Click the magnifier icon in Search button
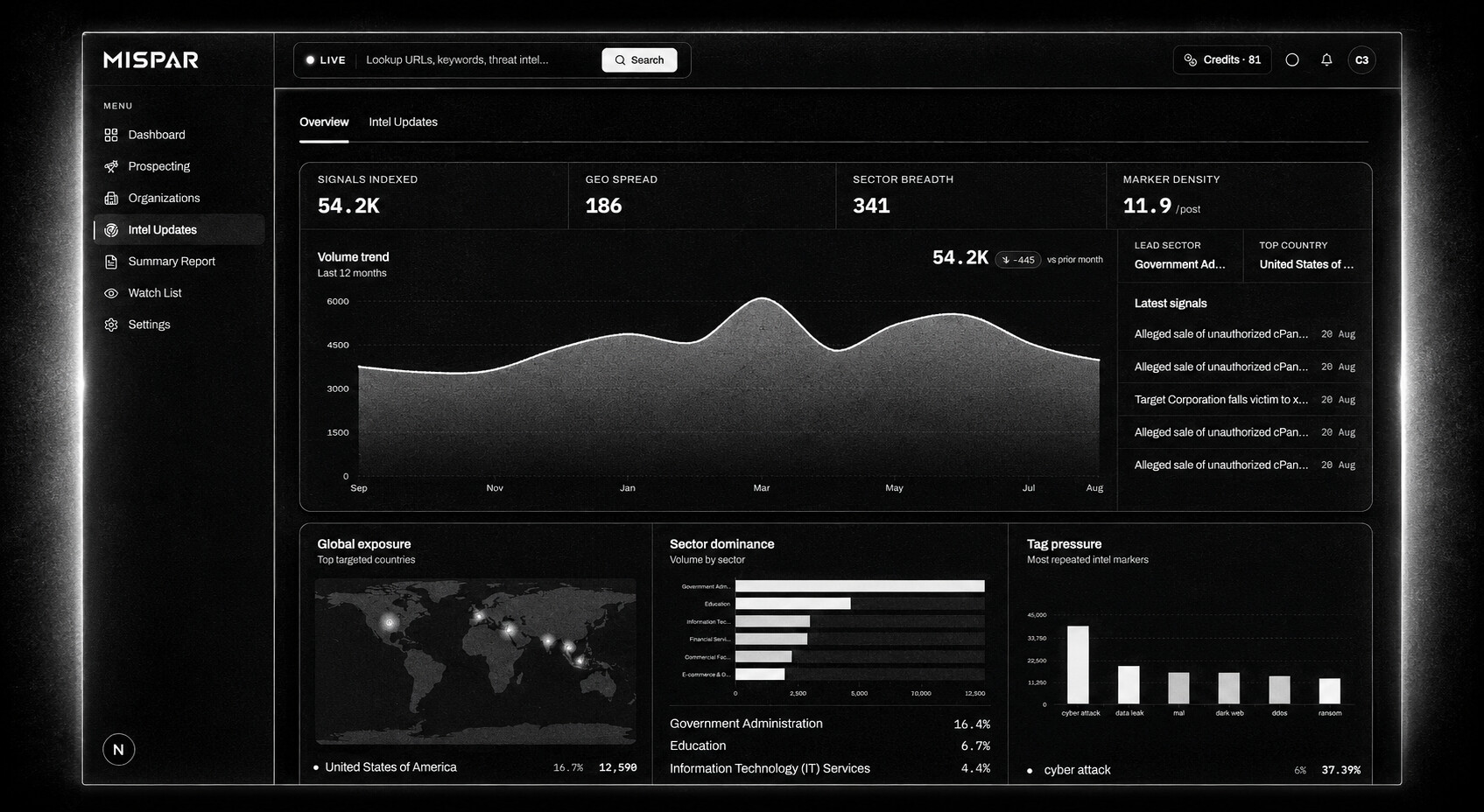1484x812 pixels. (x=620, y=59)
